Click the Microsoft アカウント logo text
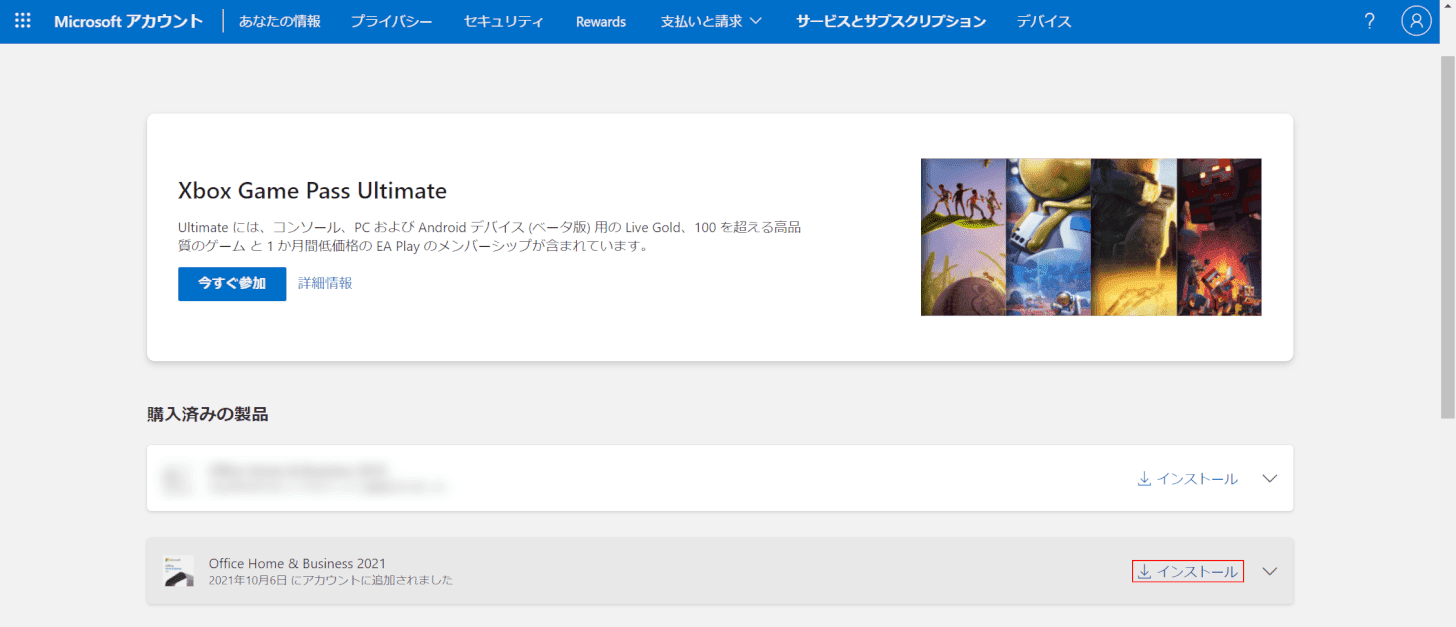1456x627 pixels. (x=128, y=21)
